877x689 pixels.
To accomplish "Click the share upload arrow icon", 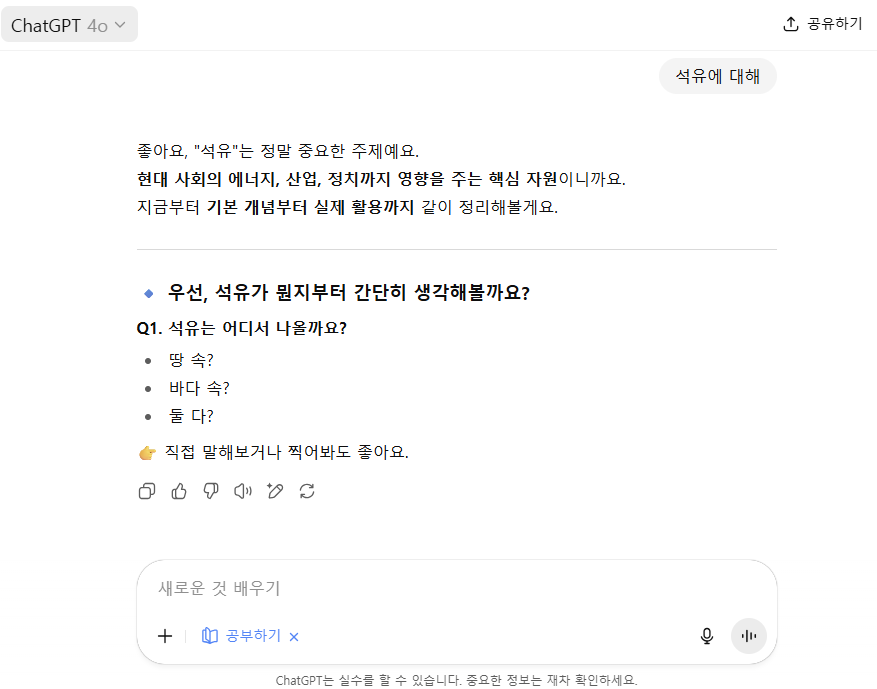I will 792,23.
